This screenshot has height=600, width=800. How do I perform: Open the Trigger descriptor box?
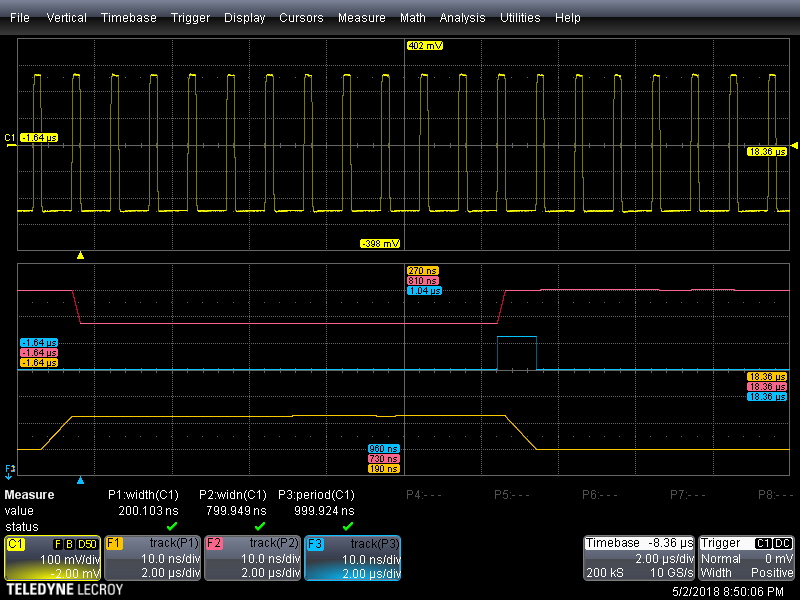[x=747, y=558]
